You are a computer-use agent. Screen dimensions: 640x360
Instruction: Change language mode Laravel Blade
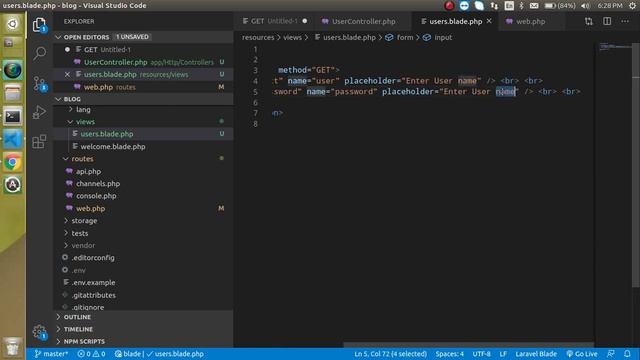click(x=536, y=354)
